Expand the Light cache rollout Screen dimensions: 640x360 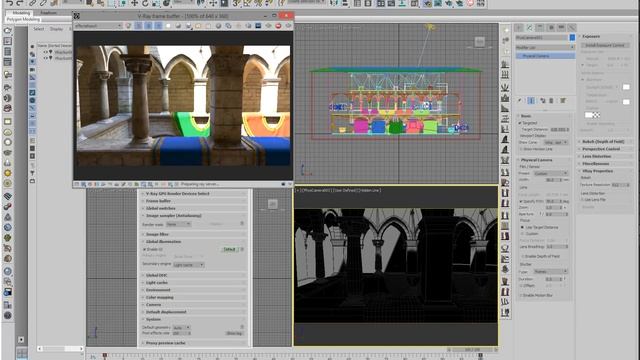point(195,282)
